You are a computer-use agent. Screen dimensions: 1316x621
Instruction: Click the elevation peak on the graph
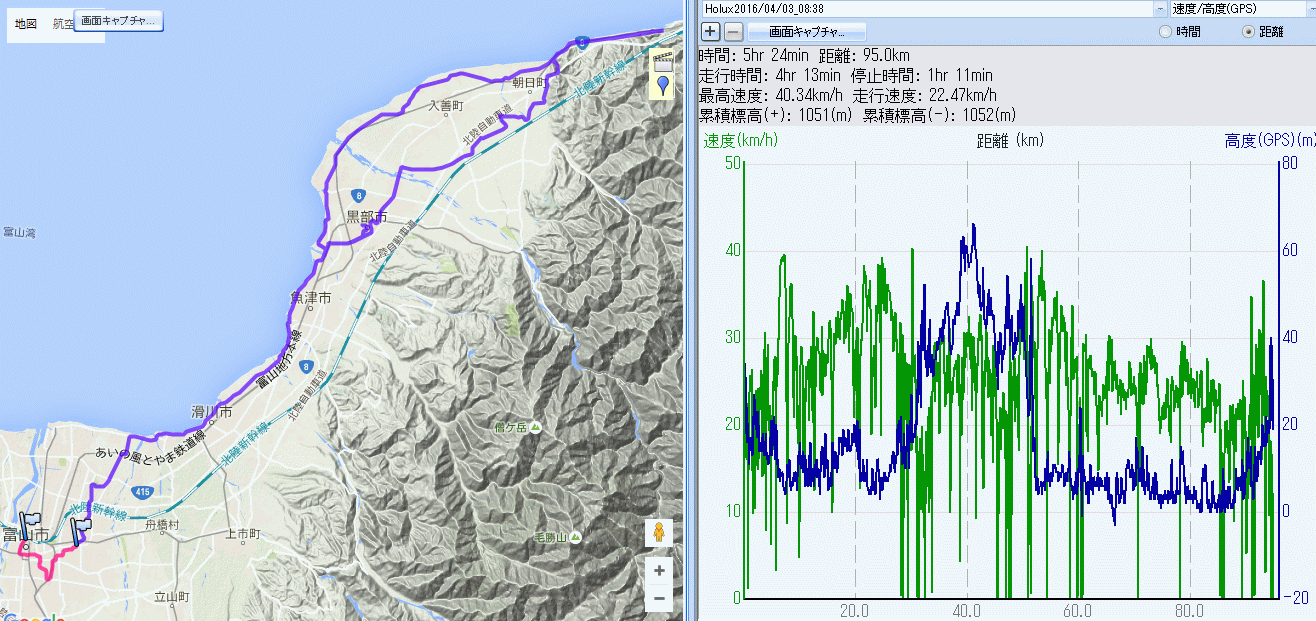pyautogui.click(x=972, y=226)
